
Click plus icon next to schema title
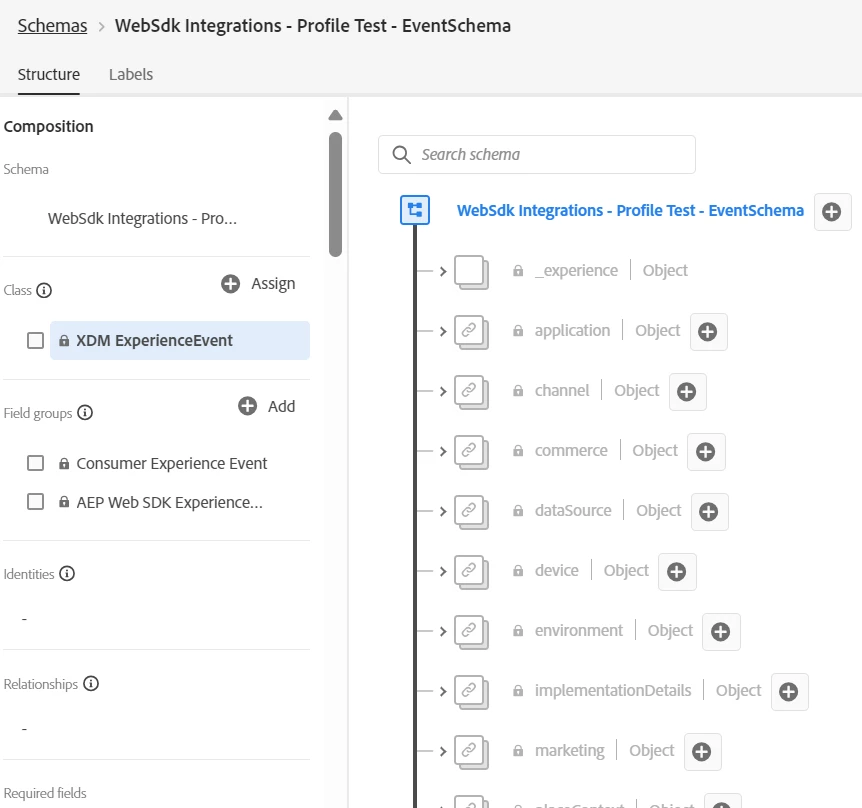(x=833, y=212)
